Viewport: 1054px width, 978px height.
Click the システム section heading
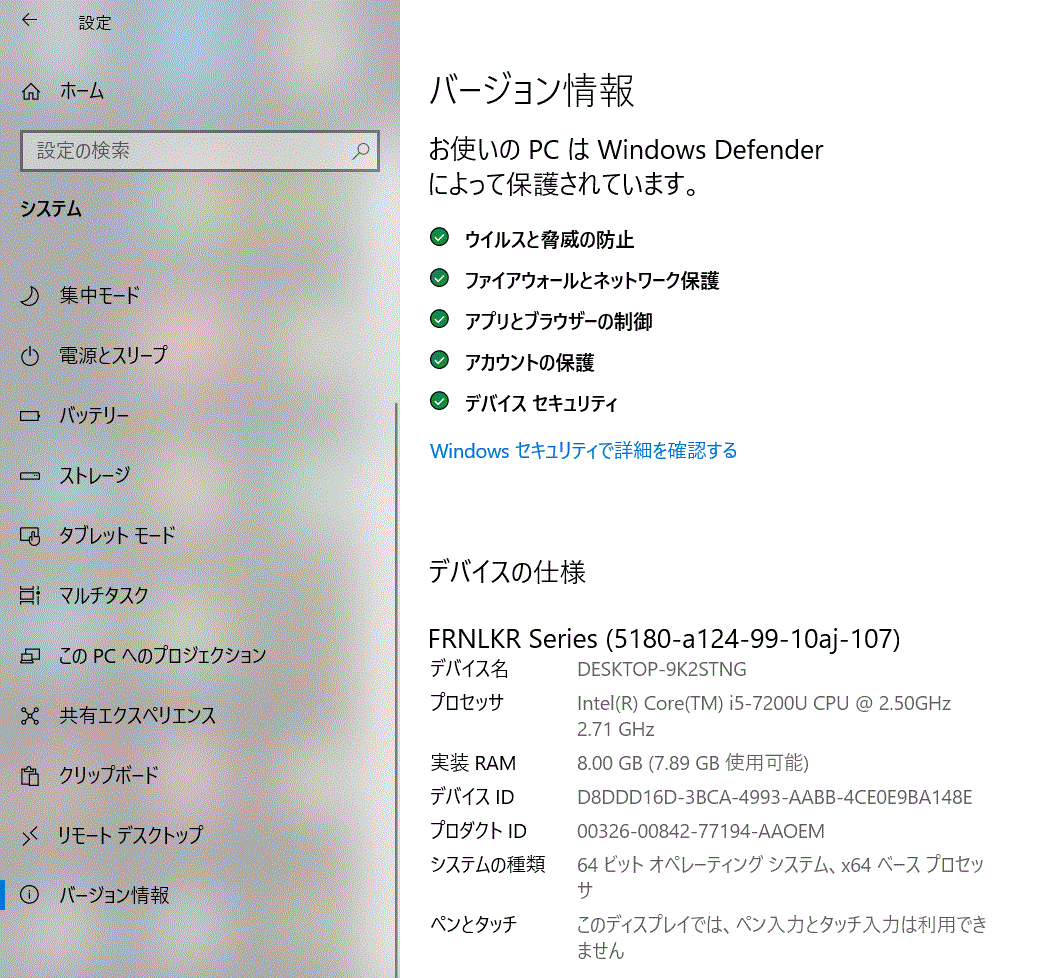(51, 209)
